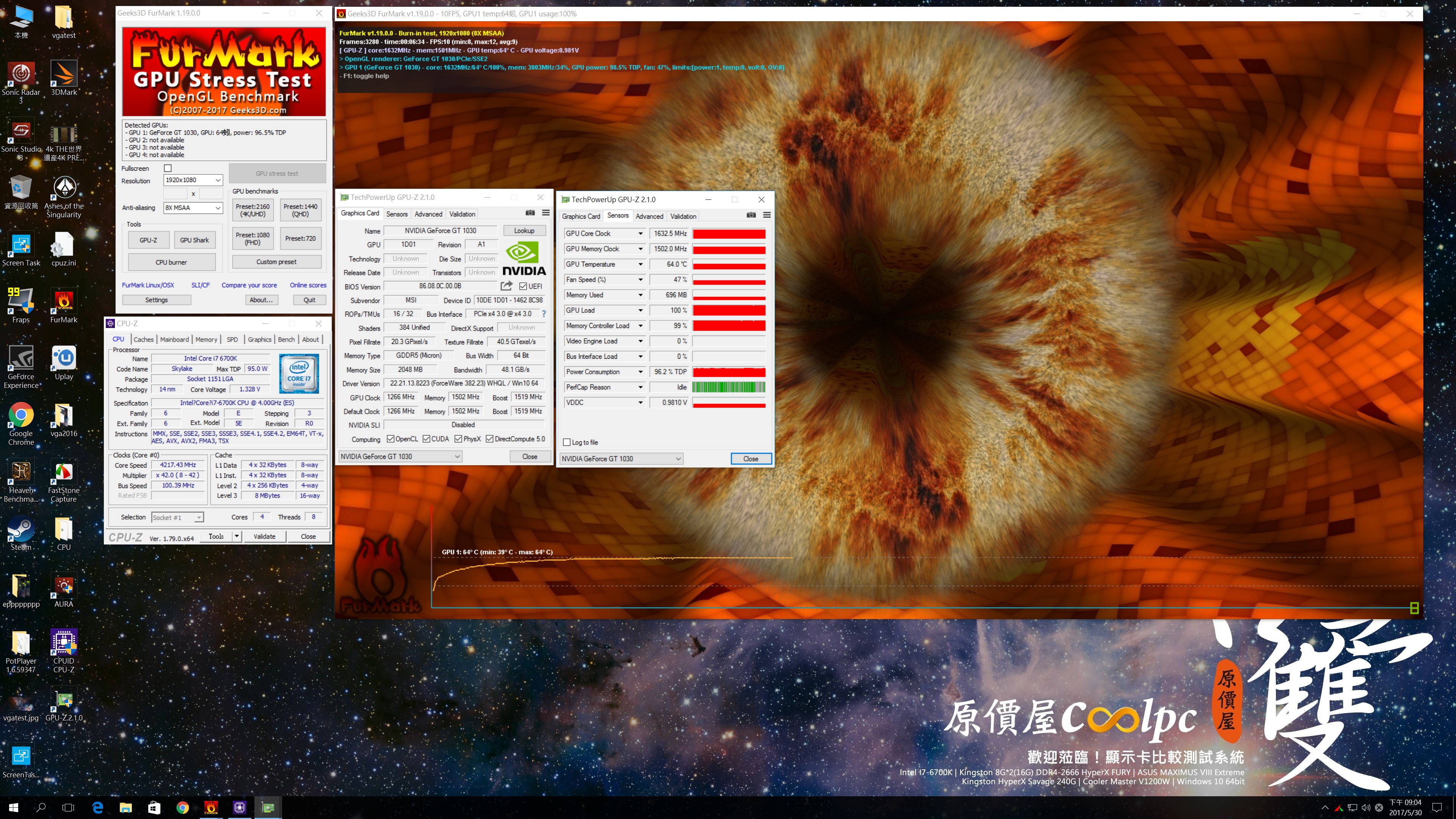Screen dimensions: 1456x819
Task: Click the Validate button in CPU-Z
Action: click(264, 536)
